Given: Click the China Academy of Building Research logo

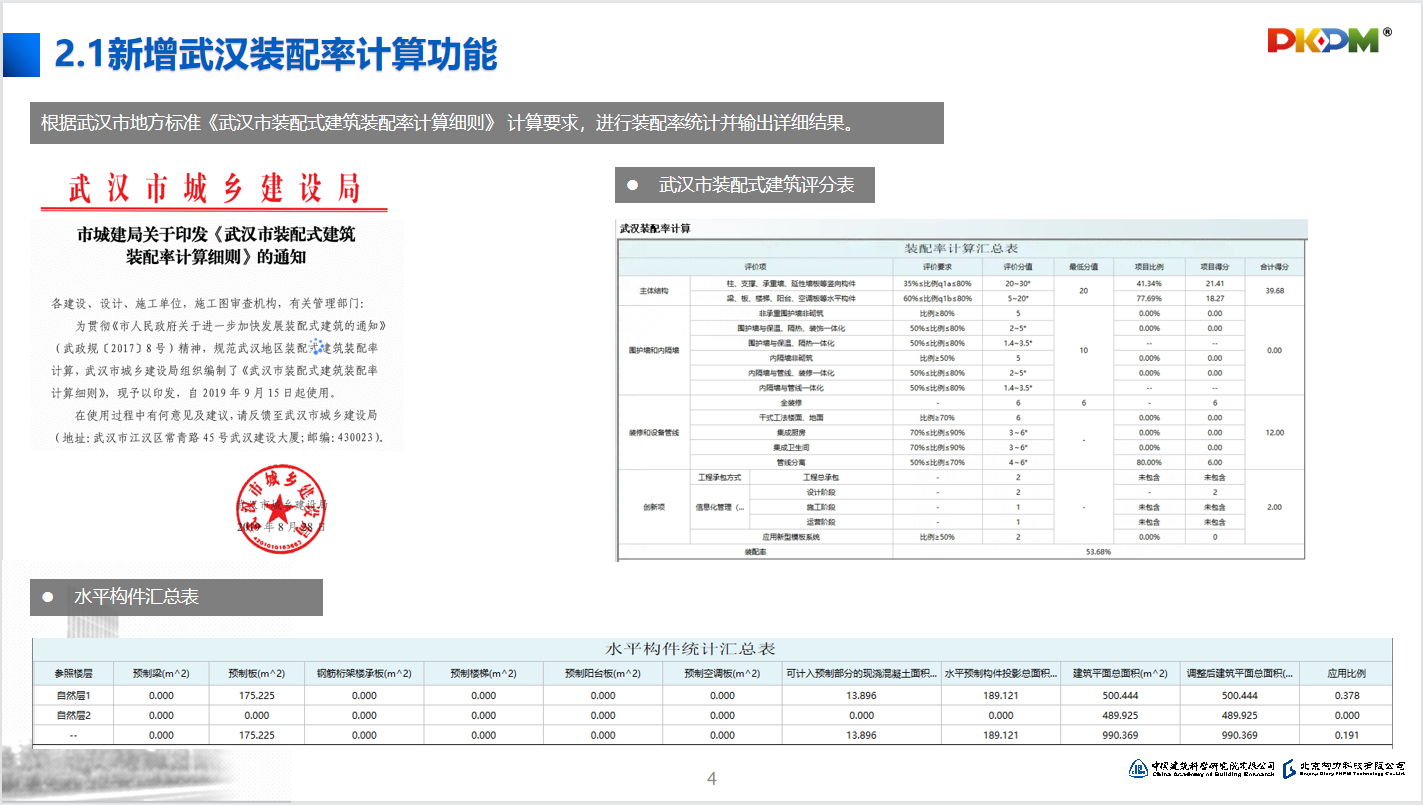Looking at the screenshot, I should point(1202,768).
